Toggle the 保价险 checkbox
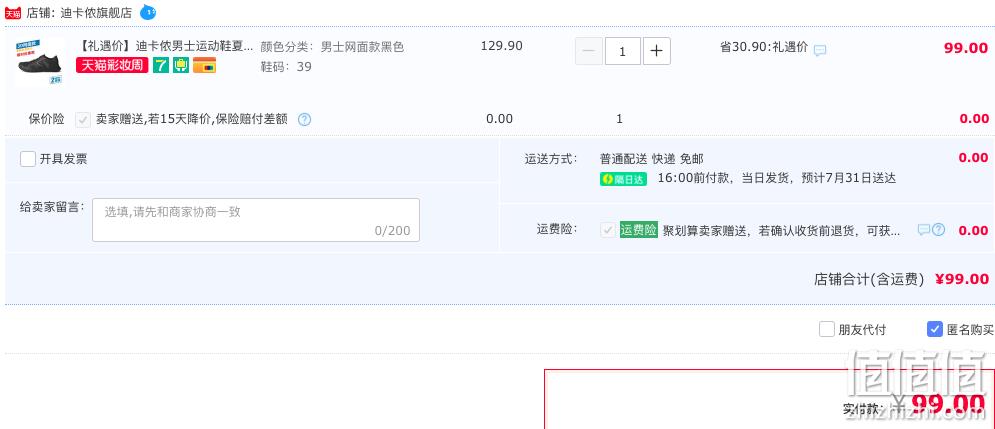Viewport: 995px width, 429px height. click(x=82, y=119)
